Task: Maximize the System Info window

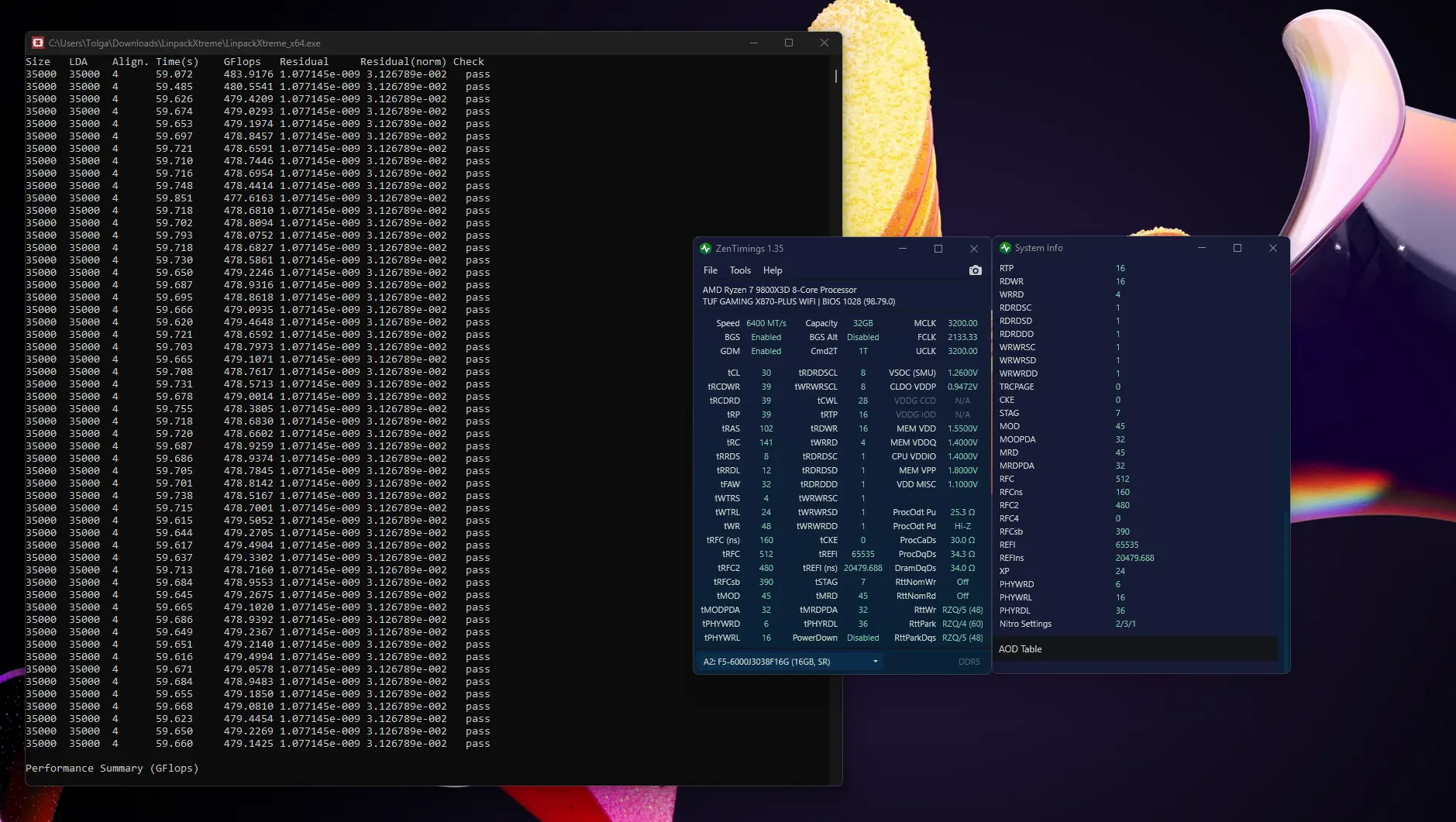Action: click(x=1237, y=248)
